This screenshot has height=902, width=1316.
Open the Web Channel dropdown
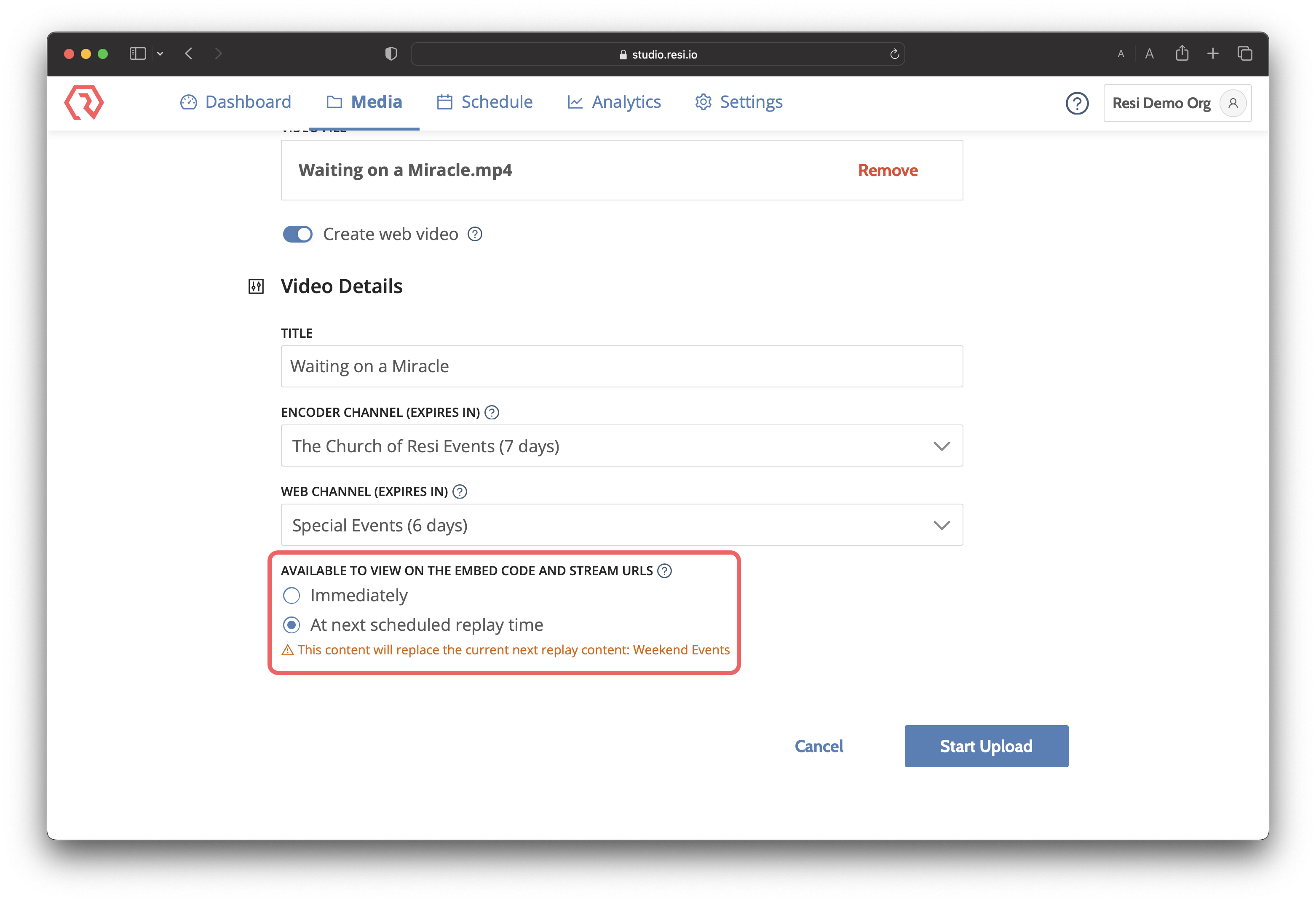click(622, 525)
